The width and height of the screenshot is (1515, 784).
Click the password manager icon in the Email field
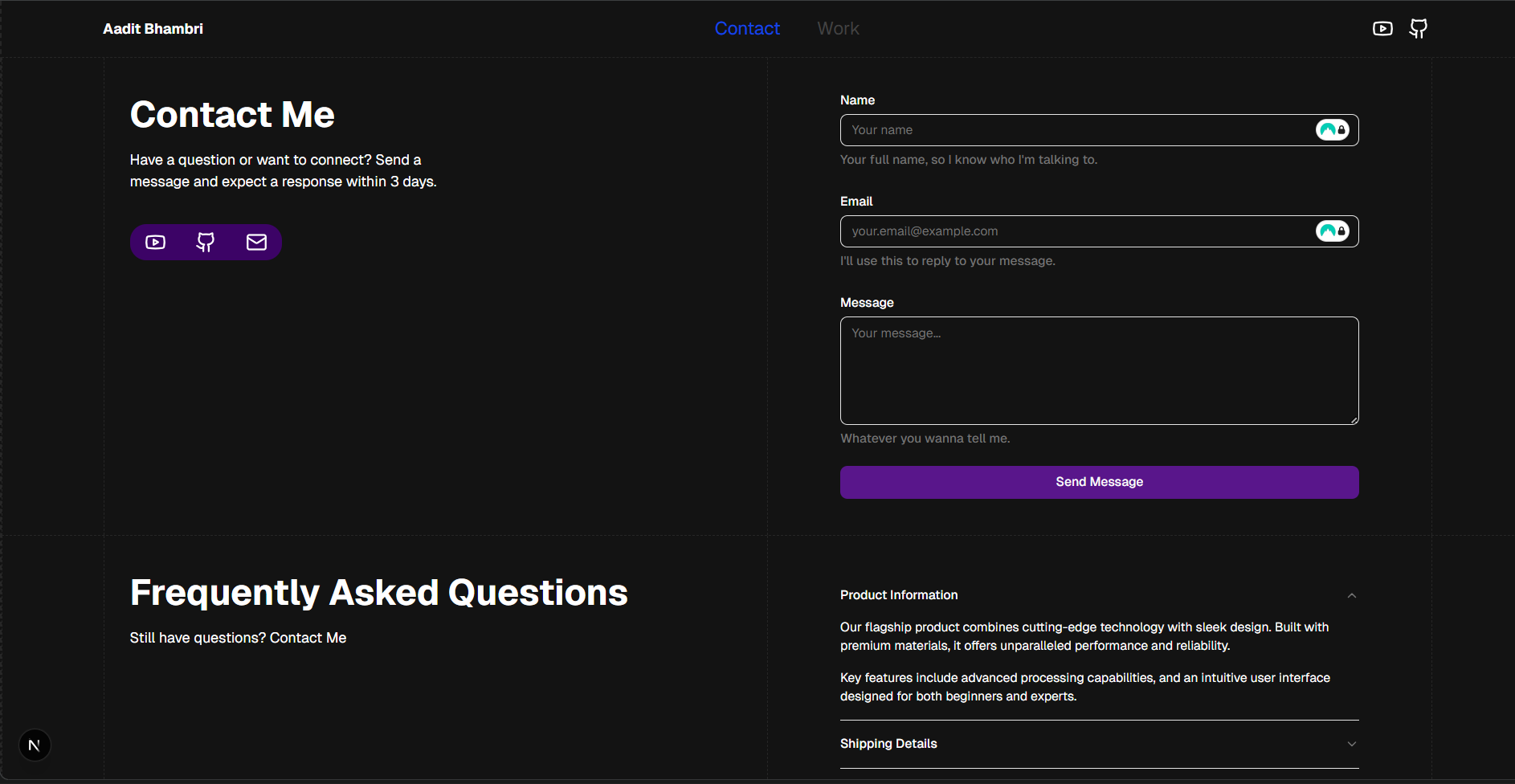pos(1332,231)
